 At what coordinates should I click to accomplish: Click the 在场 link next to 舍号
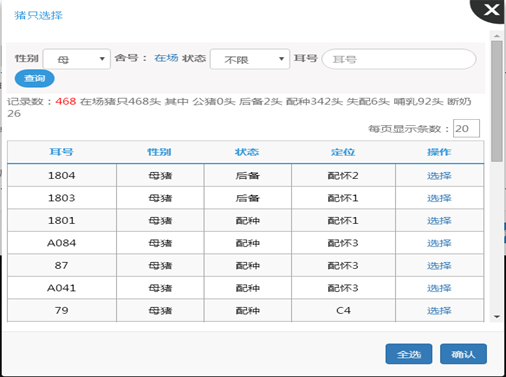click(x=166, y=58)
